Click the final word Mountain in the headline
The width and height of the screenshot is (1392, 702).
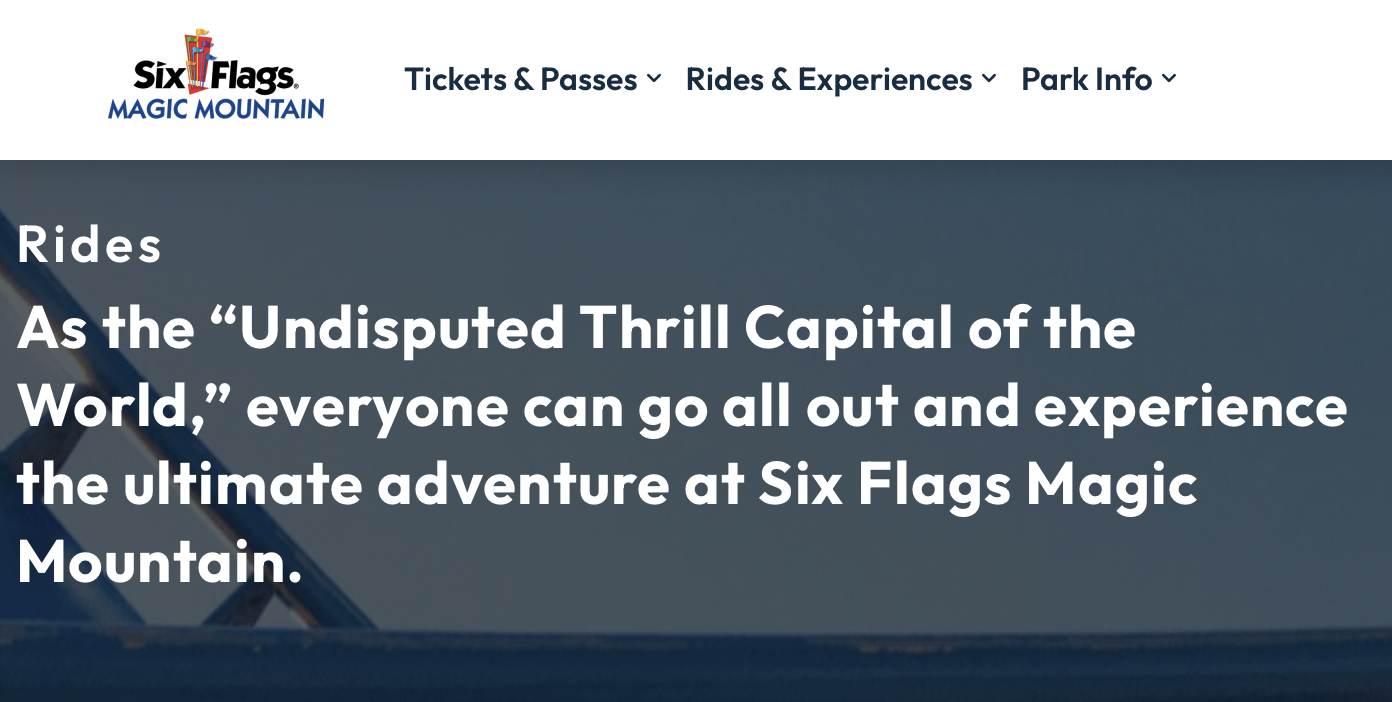pos(151,561)
